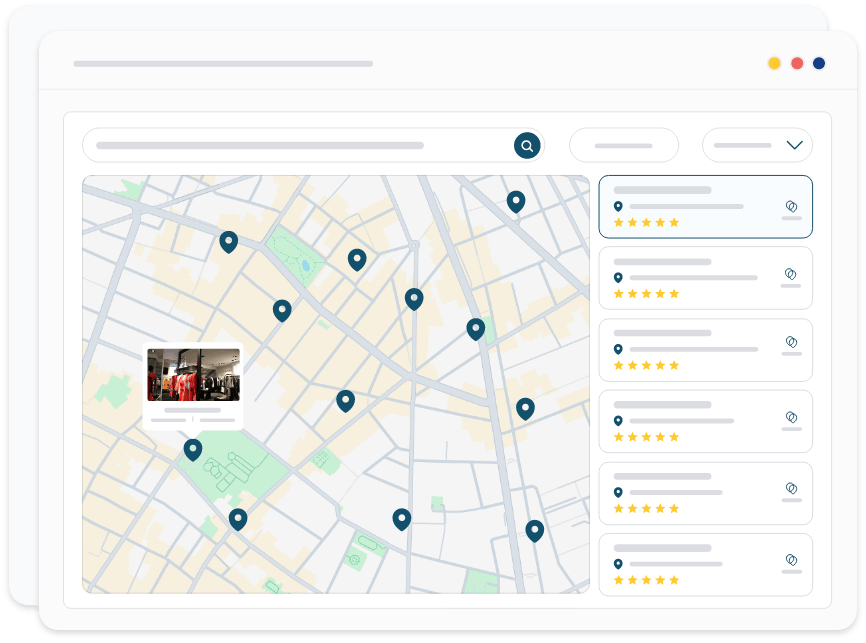Focus the location search input field
866x643 pixels.
(x=300, y=146)
